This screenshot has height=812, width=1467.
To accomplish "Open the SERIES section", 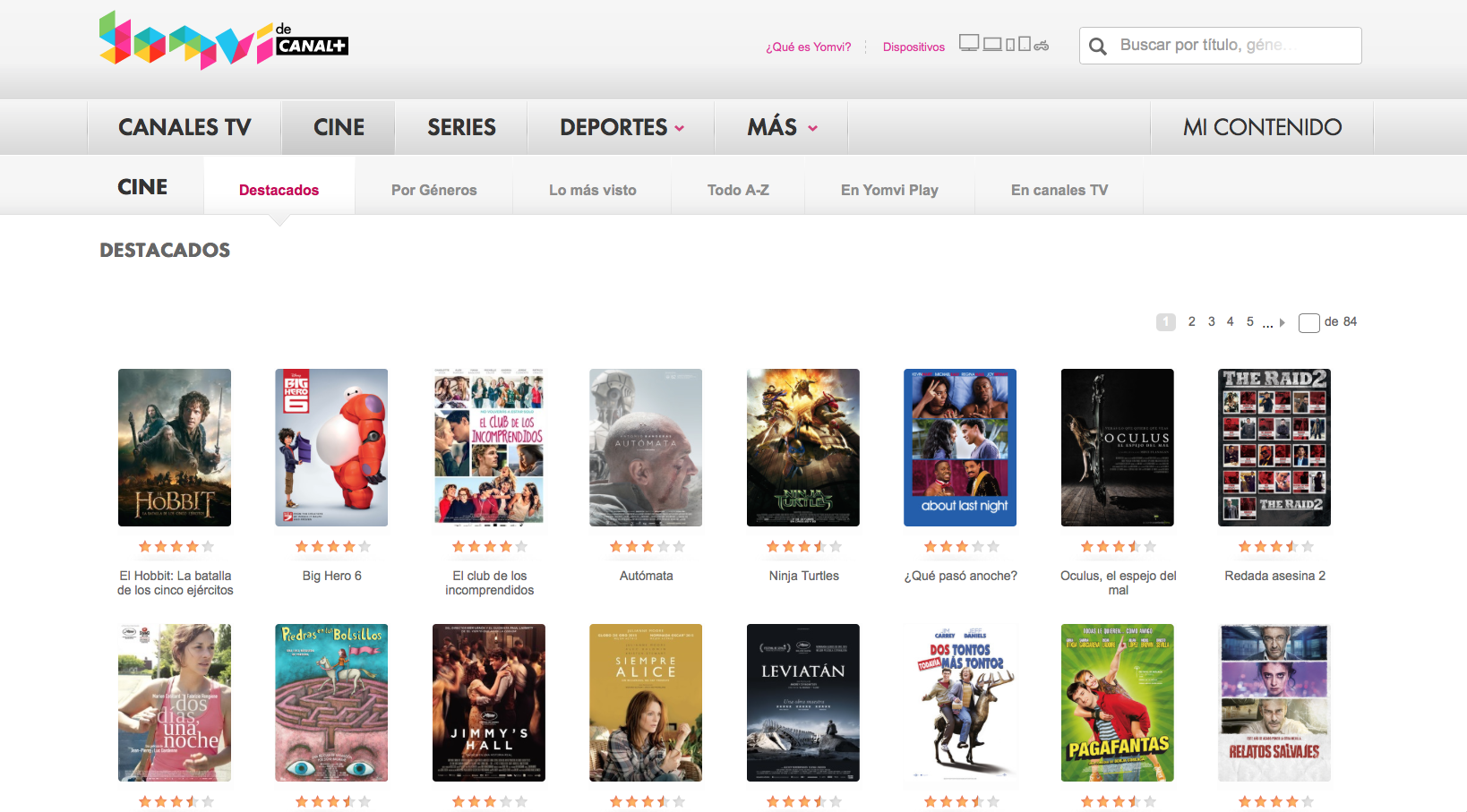I will tap(461, 127).
